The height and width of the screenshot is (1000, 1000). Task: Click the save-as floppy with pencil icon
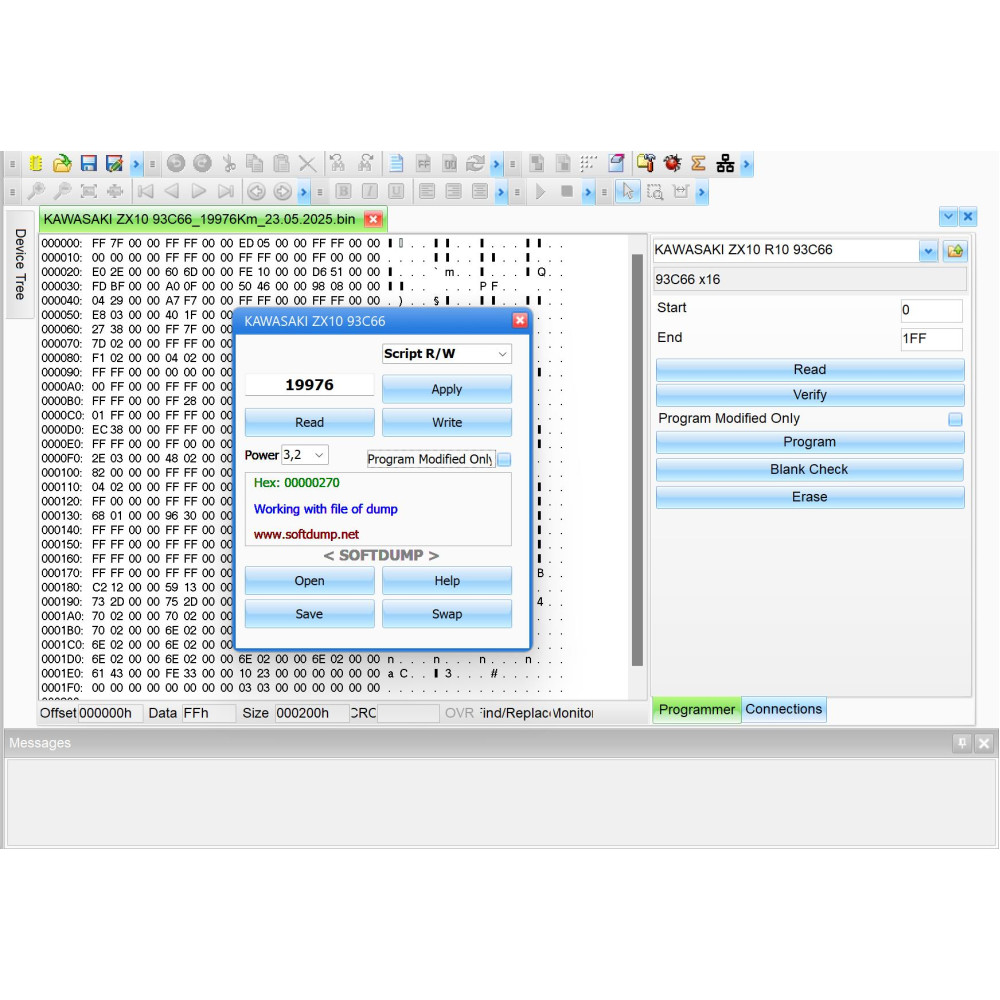(x=114, y=164)
